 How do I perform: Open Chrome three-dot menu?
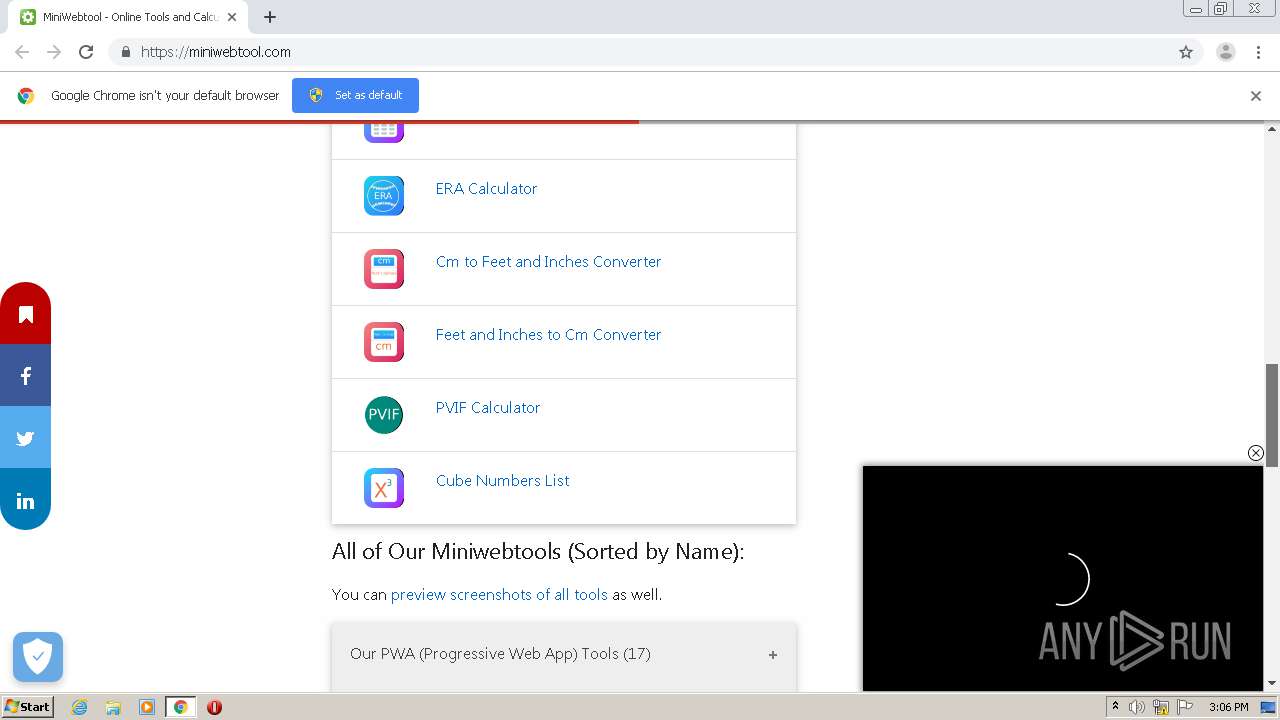coord(1258,52)
